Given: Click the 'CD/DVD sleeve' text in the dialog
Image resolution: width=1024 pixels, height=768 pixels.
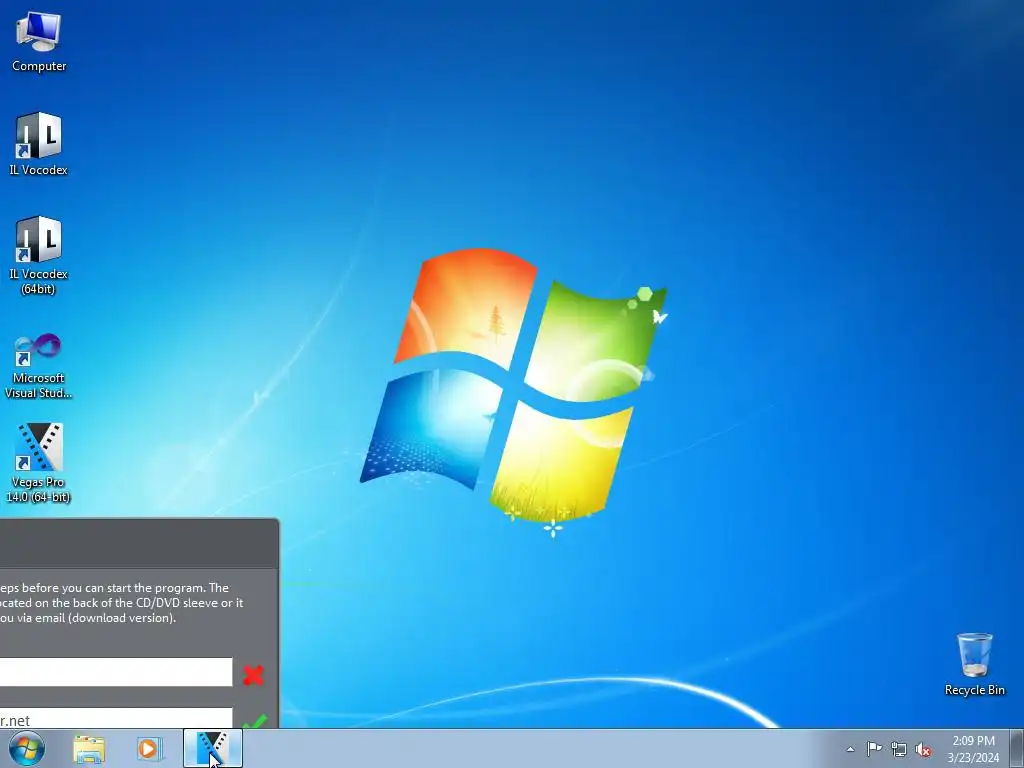Looking at the screenshot, I should 178,603.
